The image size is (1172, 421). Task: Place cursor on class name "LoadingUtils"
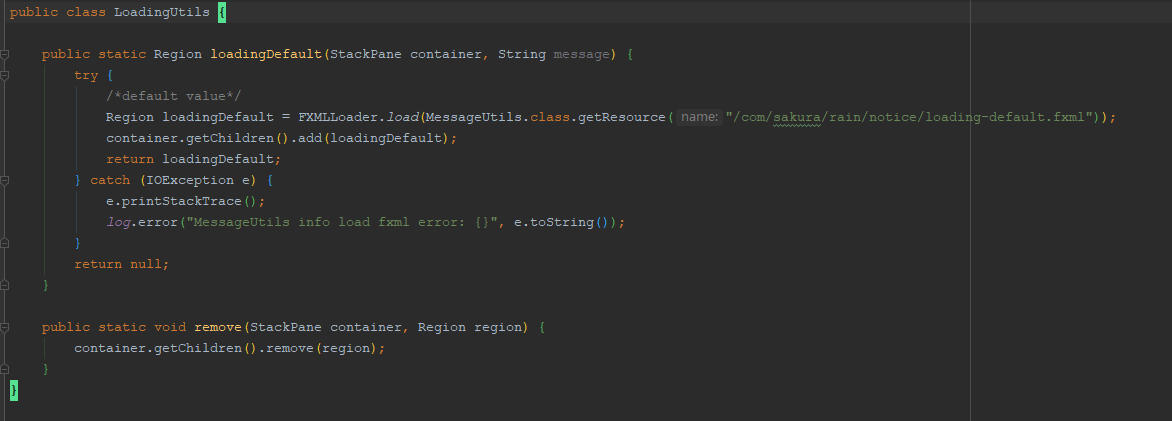coord(161,13)
